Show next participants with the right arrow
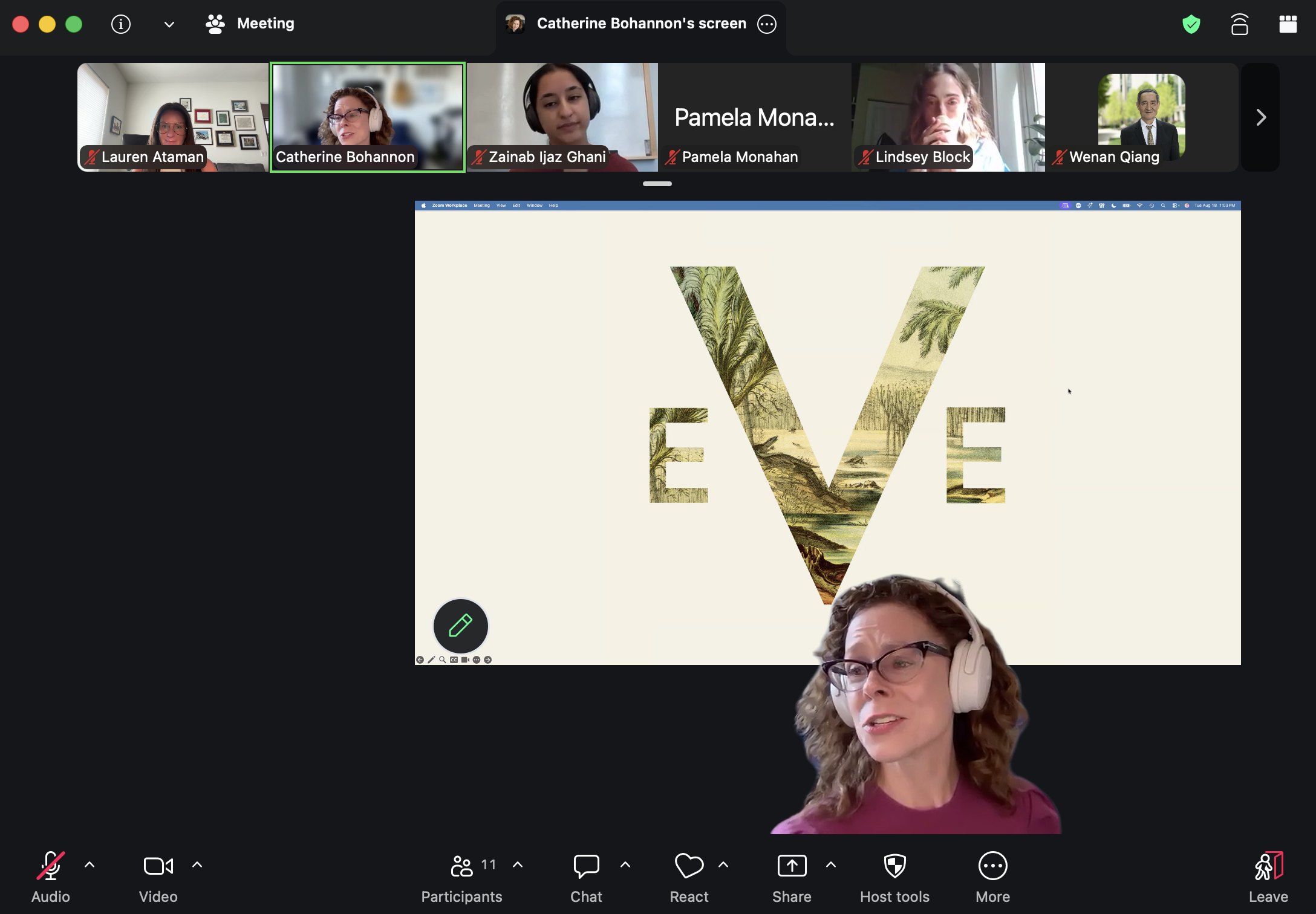 pyautogui.click(x=1260, y=117)
